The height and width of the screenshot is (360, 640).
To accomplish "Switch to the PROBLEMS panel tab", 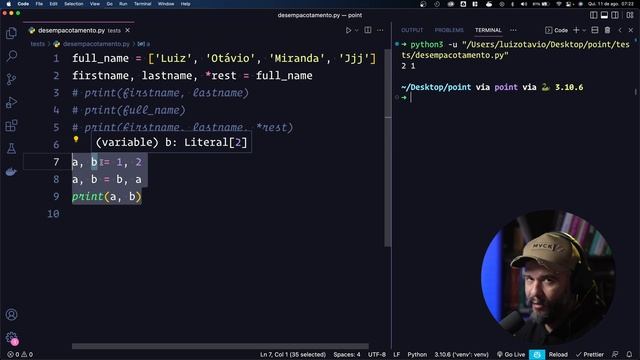I will [x=449, y=30].
